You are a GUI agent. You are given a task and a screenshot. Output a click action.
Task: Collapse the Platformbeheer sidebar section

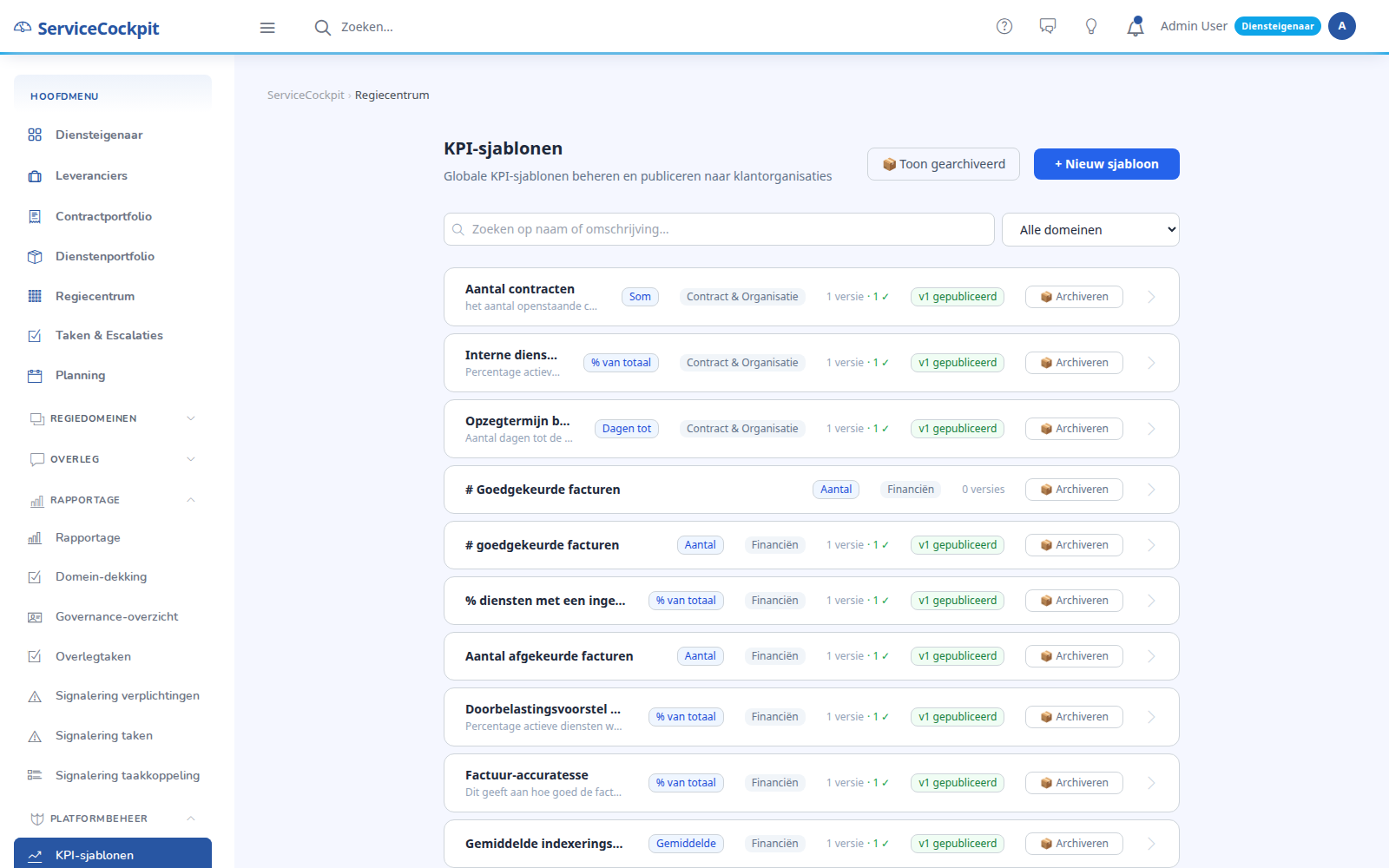(113, 819)
